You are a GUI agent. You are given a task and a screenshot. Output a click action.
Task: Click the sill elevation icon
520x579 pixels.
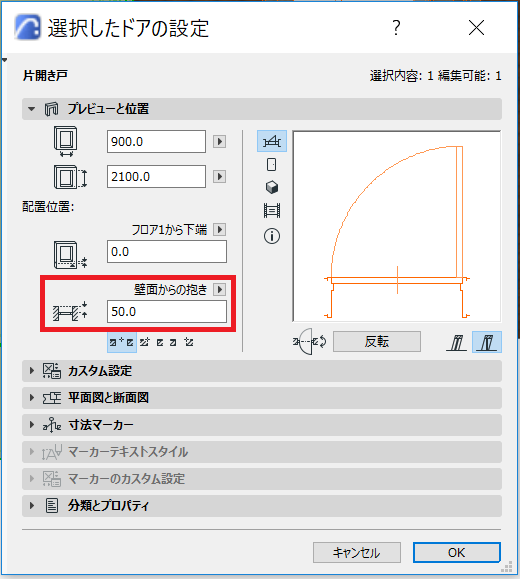pos(70,254)
